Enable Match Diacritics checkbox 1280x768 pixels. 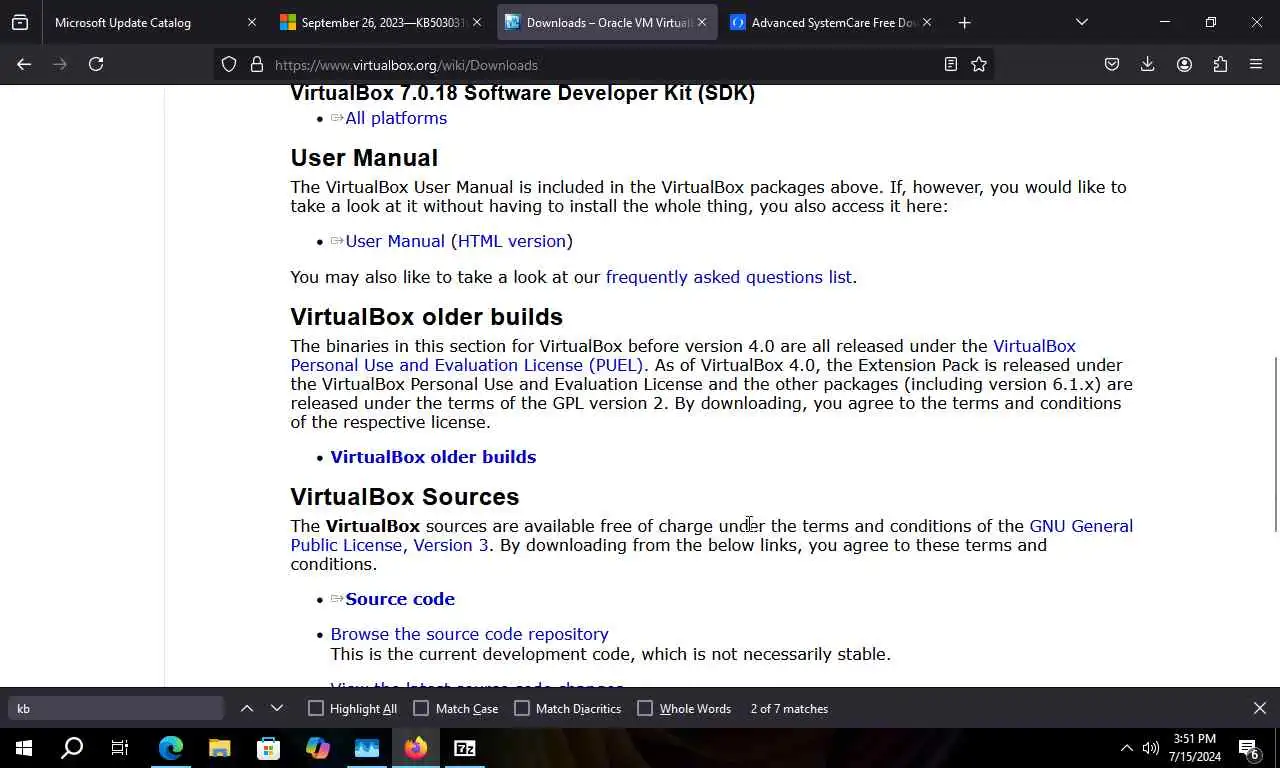point(522,708)
